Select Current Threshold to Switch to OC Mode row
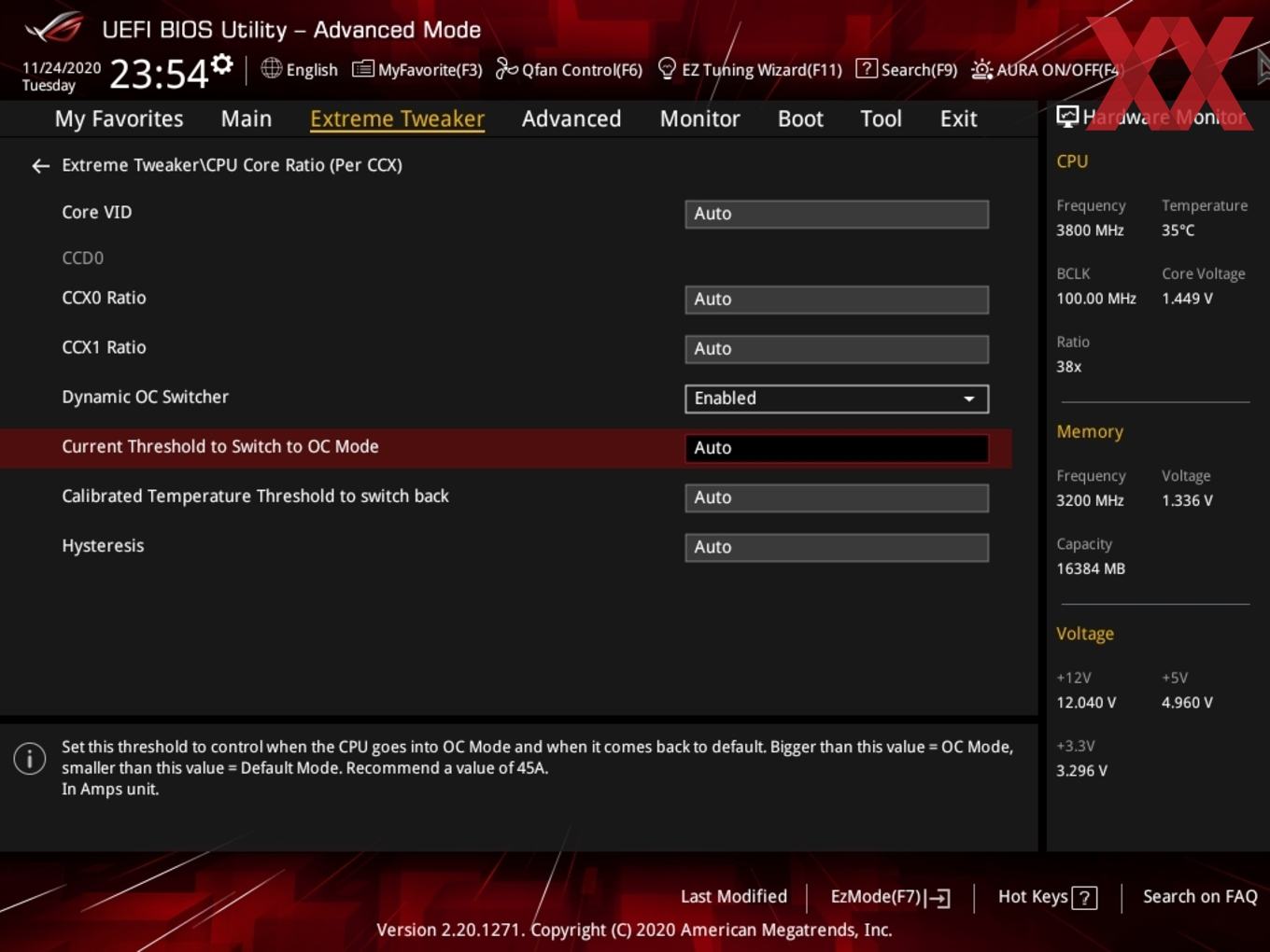This screenshot has width=1270, height=952. tap(505, 448)
